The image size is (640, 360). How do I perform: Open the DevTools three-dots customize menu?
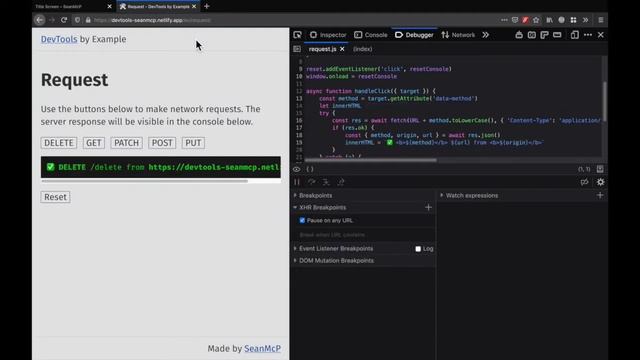588,35
